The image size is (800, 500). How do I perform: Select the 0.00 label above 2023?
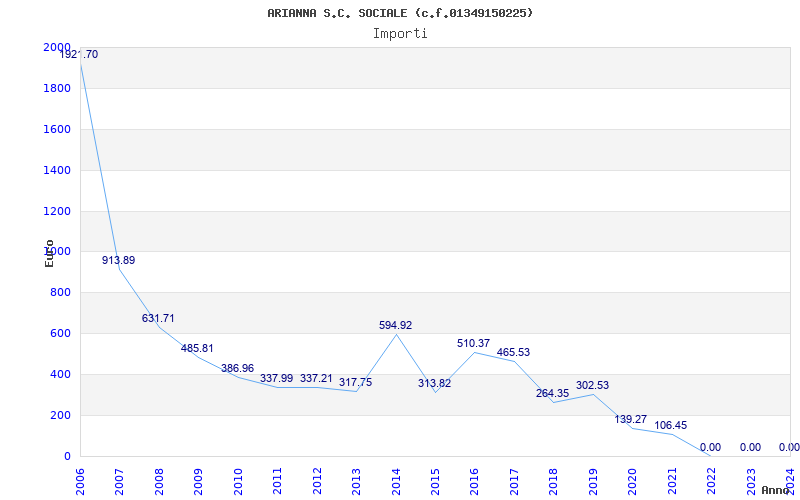point(750,447)
